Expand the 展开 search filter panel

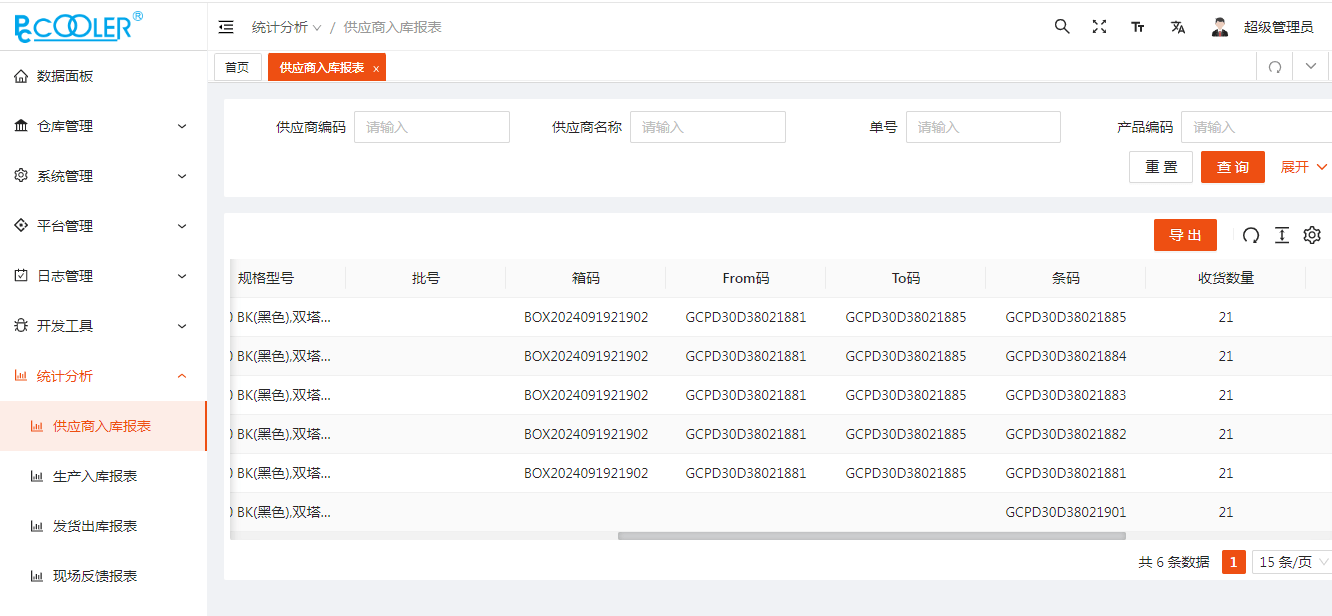click(x=1302, y=167)
